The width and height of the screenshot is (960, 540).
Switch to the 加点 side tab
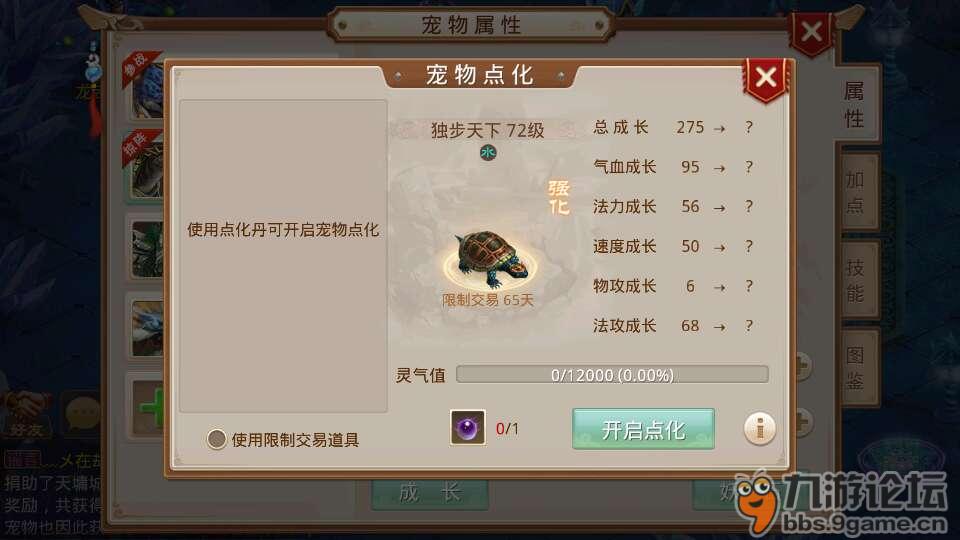(856, 192)
